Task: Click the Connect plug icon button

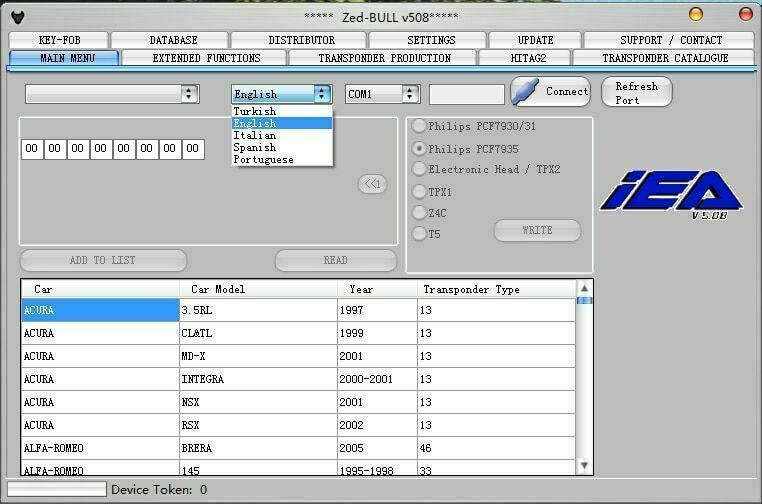Action: [x=550, y=91]
